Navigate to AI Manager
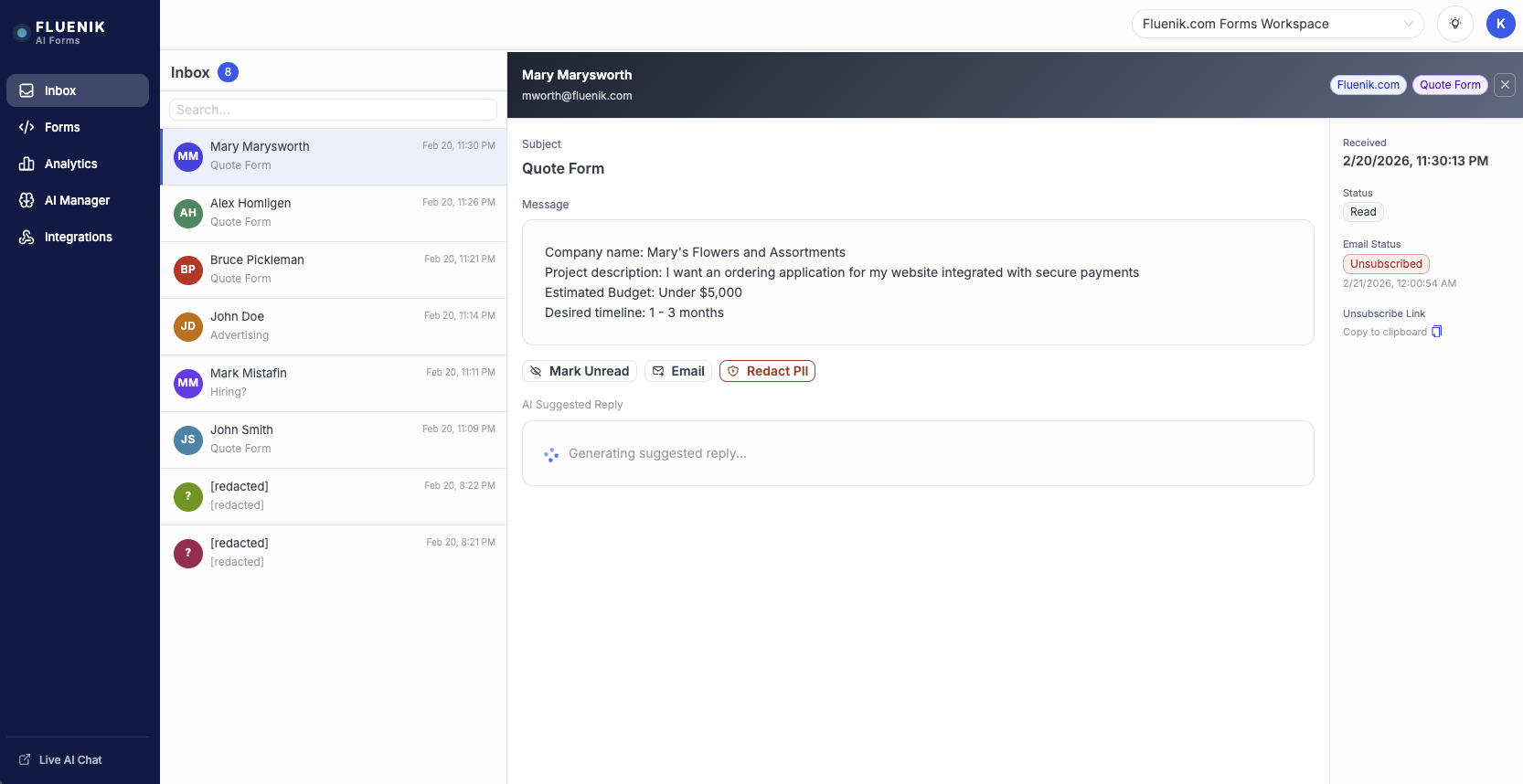1523x784 pixels. coord(77,200)
